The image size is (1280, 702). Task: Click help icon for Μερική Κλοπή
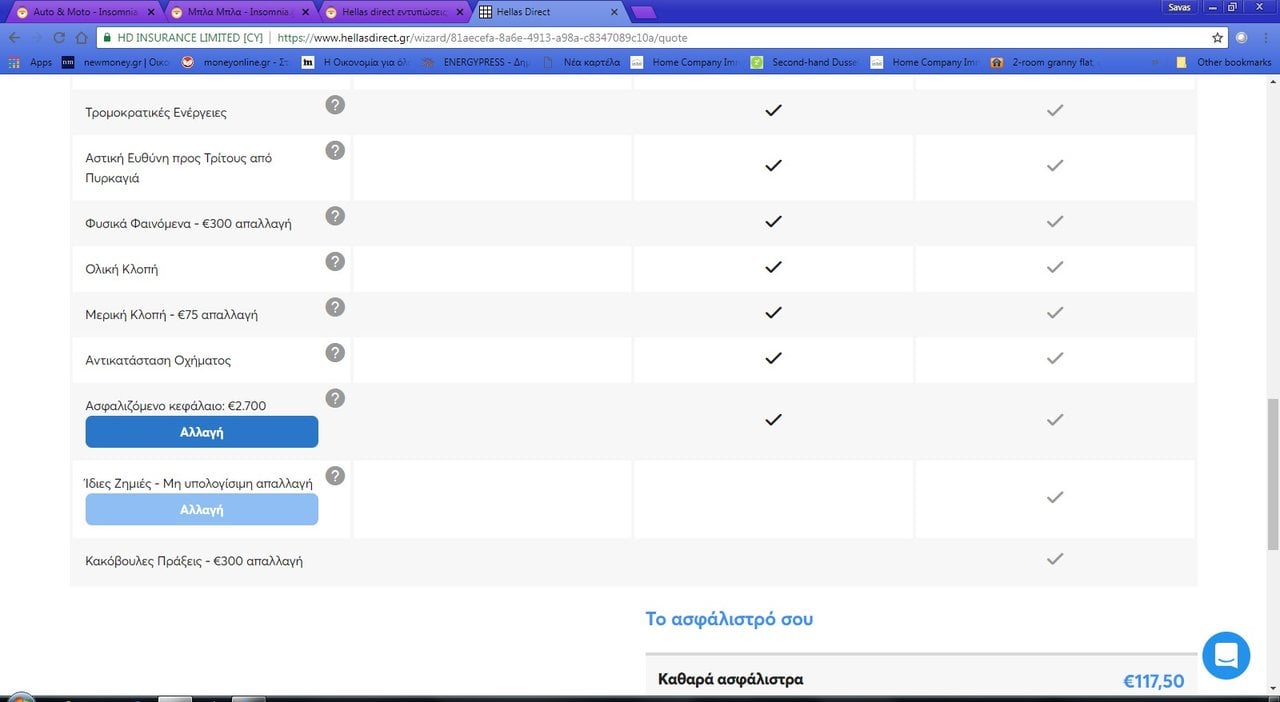[x=335, y=307]
